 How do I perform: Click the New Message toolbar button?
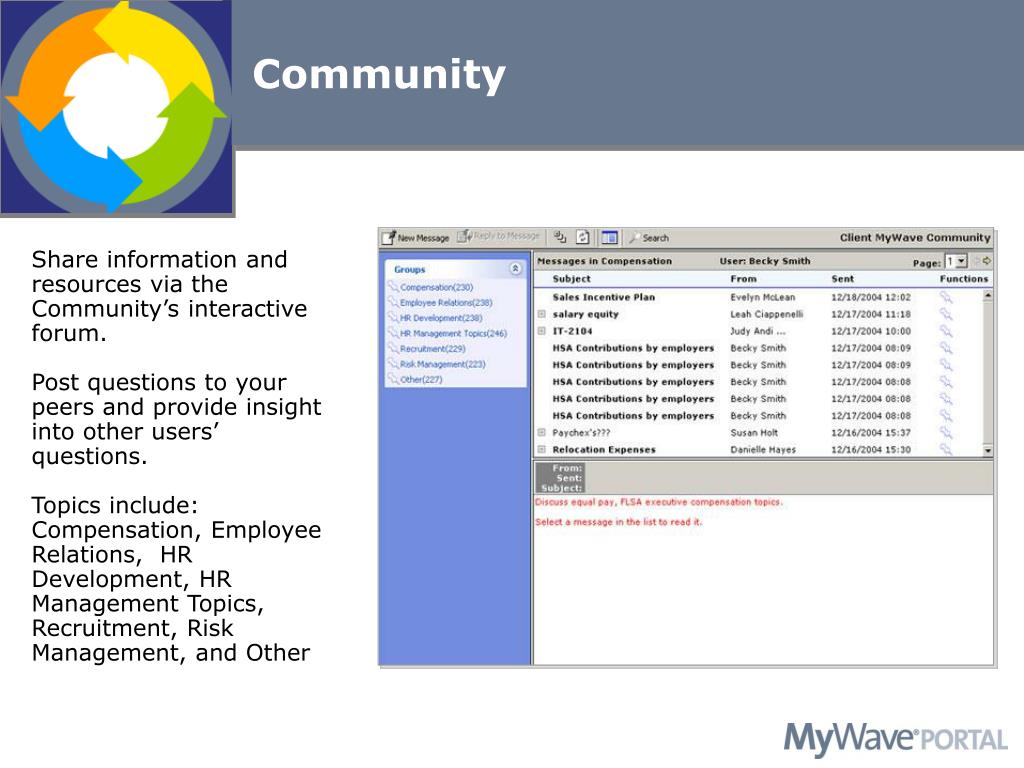pyautogui.click(x=416, y=238)
